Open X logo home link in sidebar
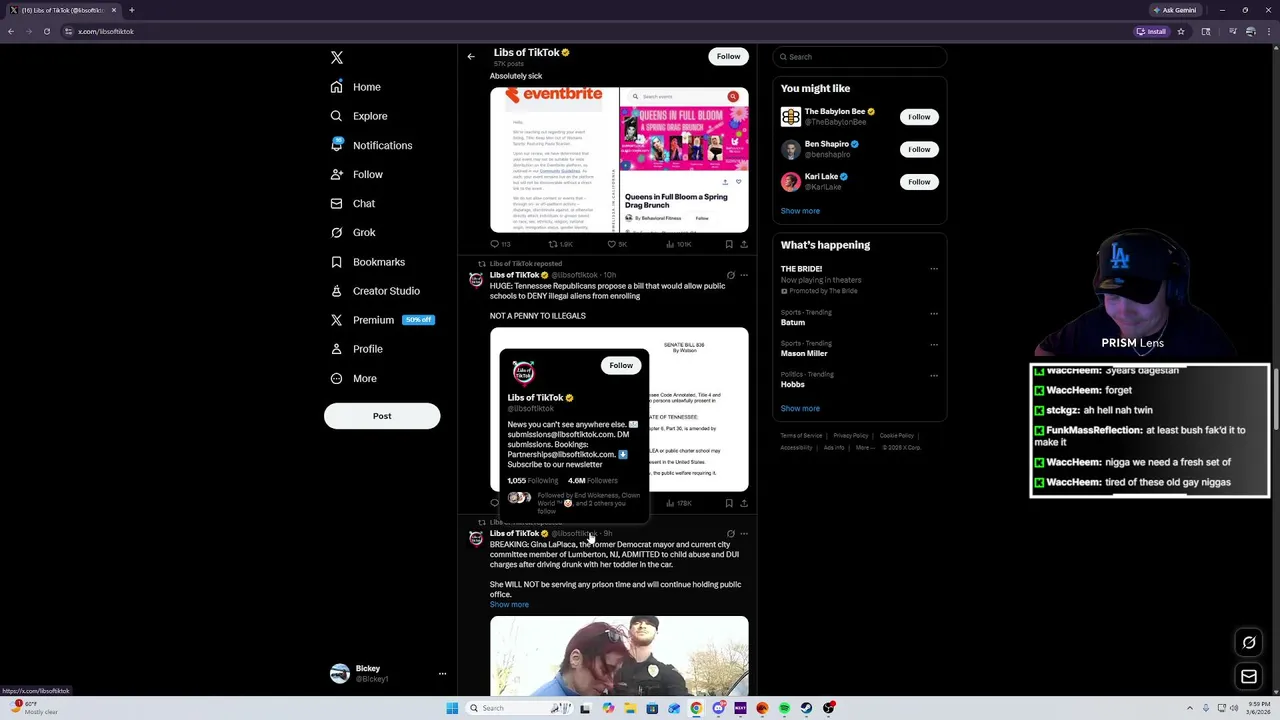The width and height of the screenshot is (1280, 720). (x=337, y=58)
